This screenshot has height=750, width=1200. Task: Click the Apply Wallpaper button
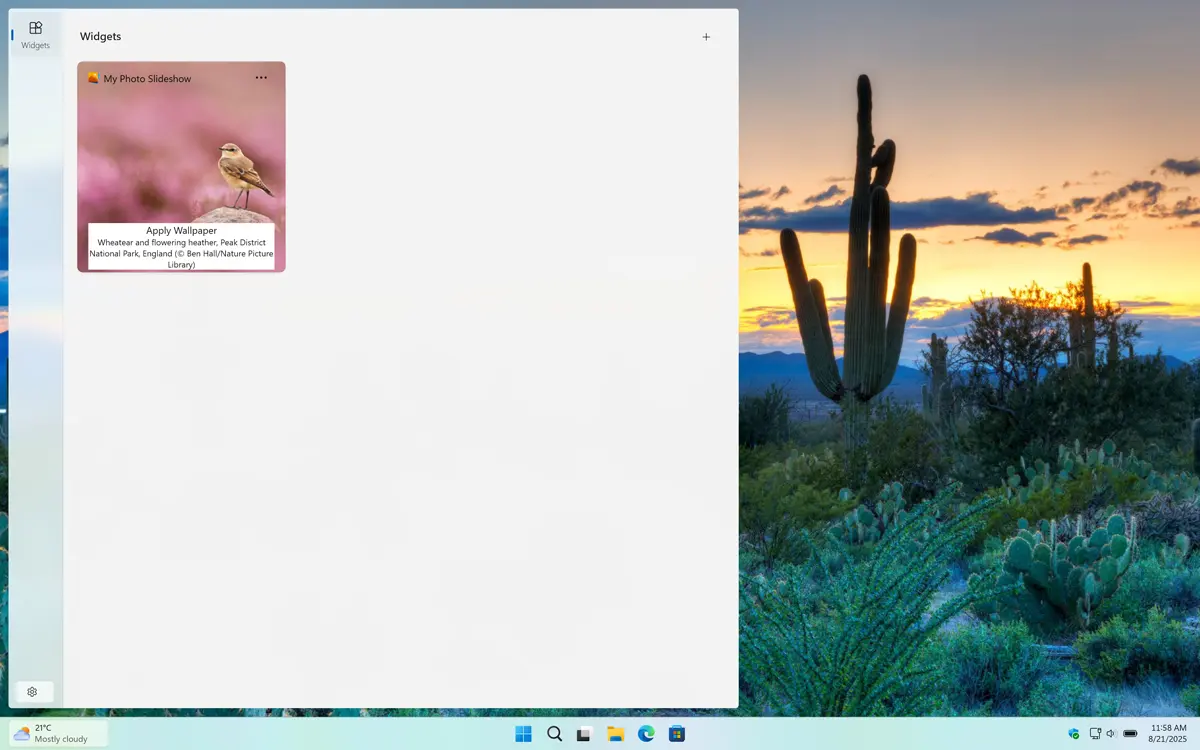(x=181, y=231)
